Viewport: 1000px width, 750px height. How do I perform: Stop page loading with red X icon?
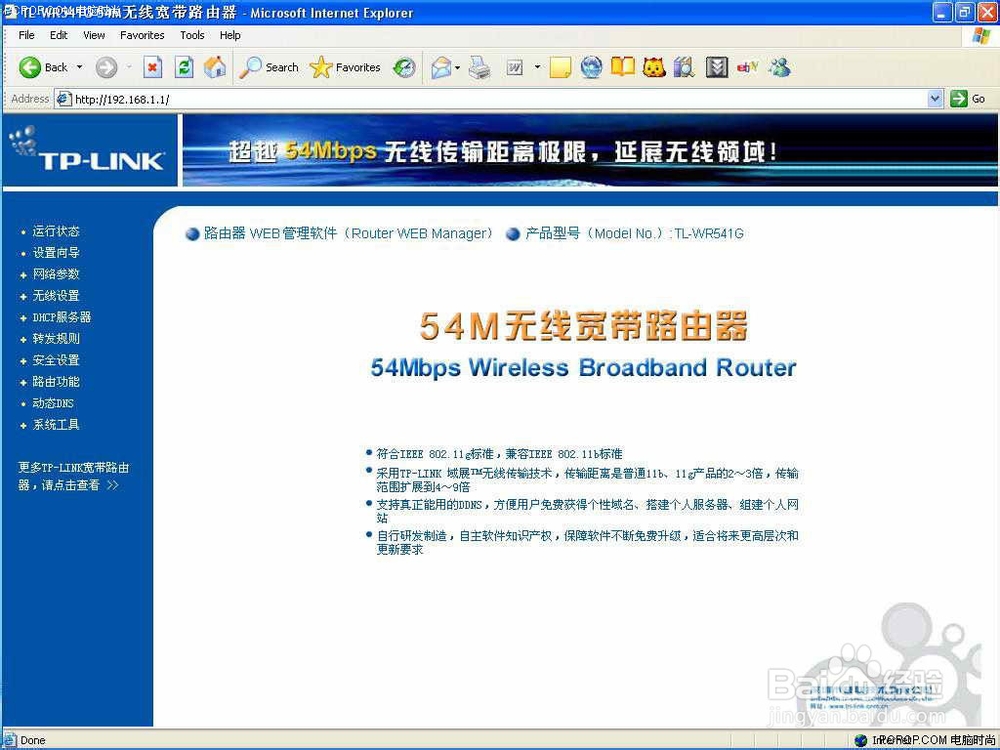[152, 67]
